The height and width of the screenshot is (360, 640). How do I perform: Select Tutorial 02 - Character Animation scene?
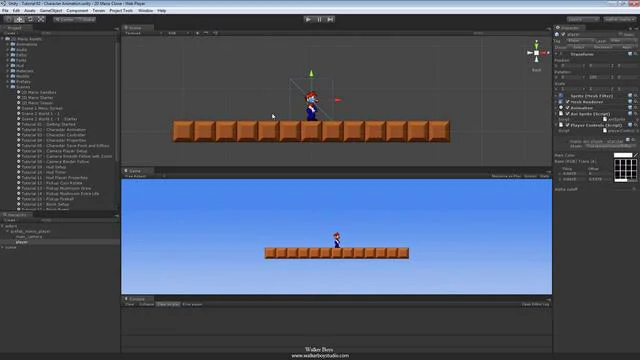click(53, 129)
